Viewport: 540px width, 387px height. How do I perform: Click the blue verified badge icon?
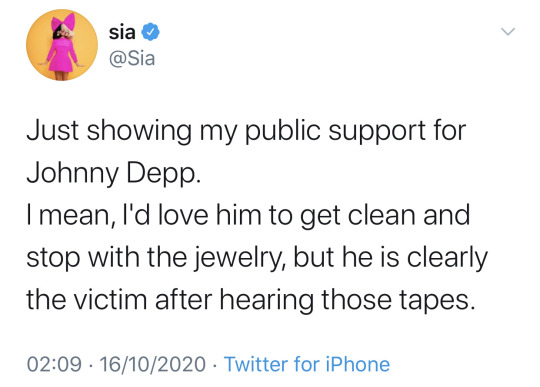coord(150,32)
